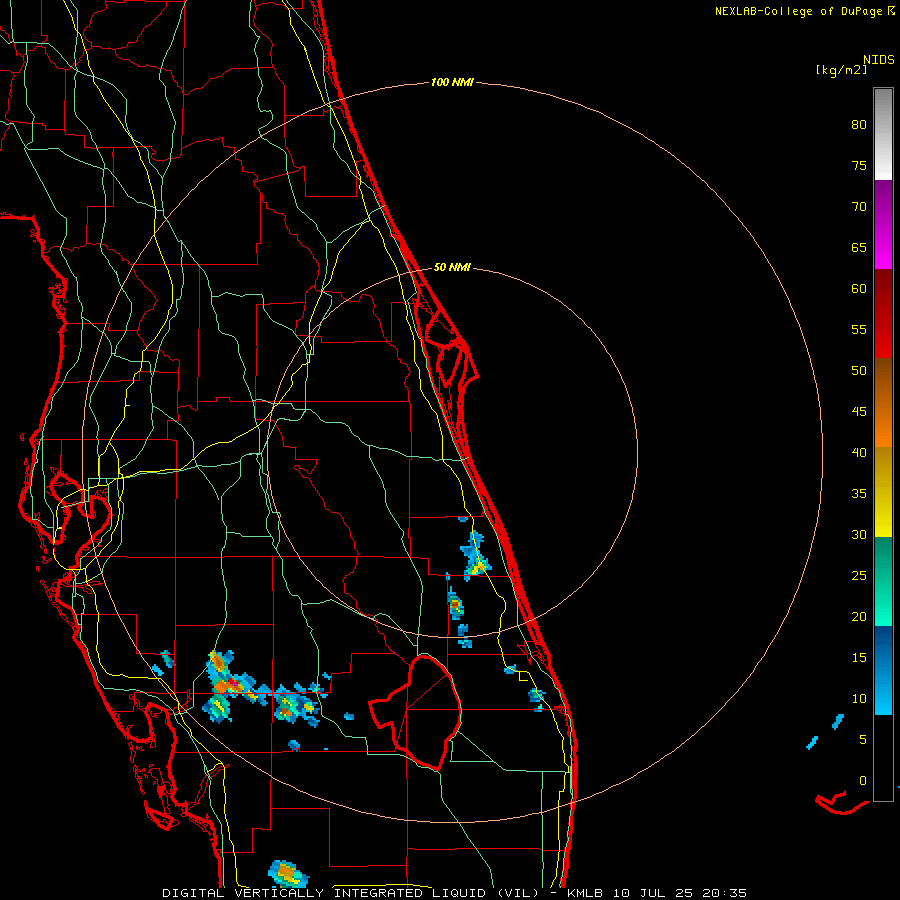This screenshot has width=900, height=900.
Task: Click the 5 value on the color scale
Action: coord(863,740)
